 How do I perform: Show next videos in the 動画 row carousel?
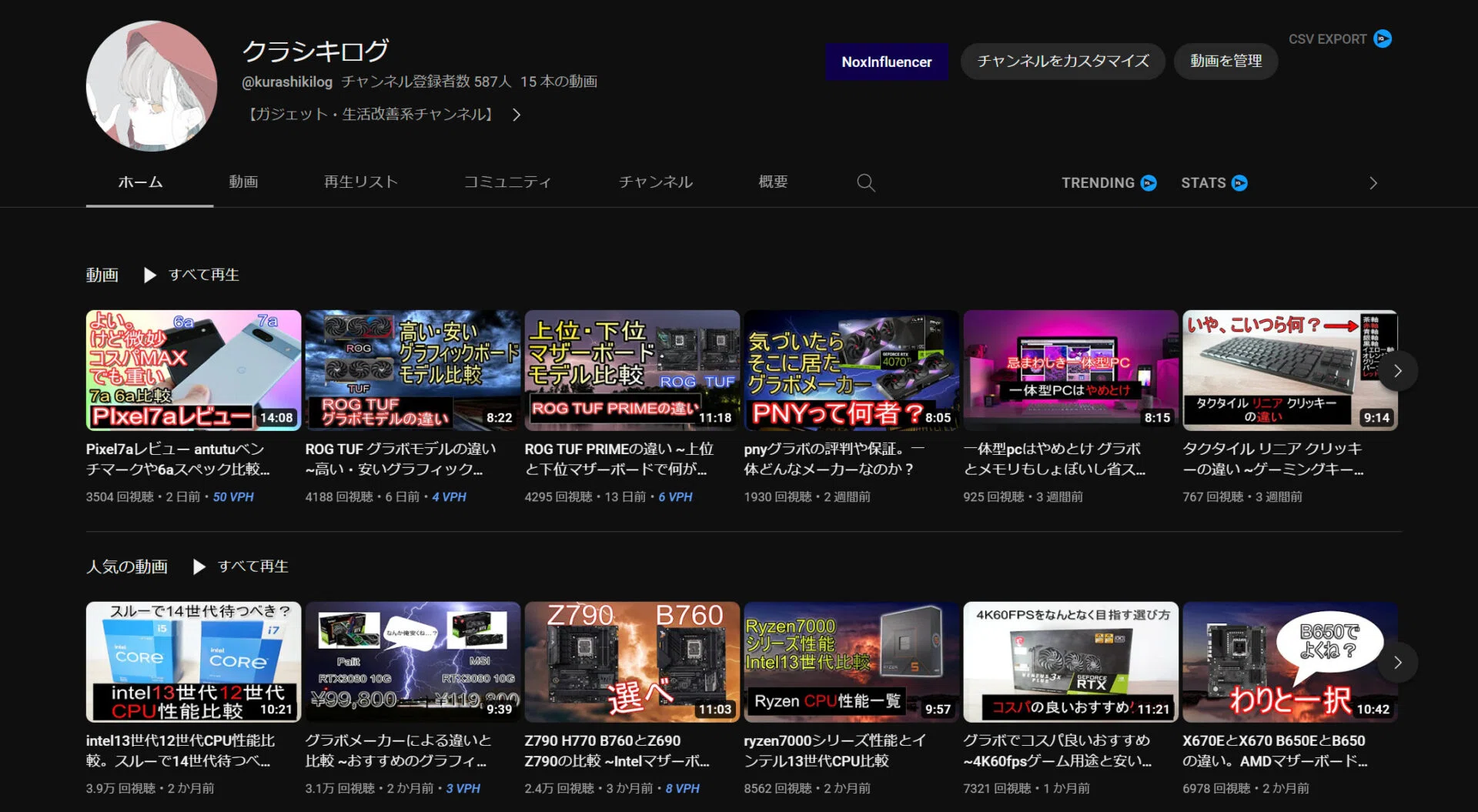click(x=1397, y=370)
